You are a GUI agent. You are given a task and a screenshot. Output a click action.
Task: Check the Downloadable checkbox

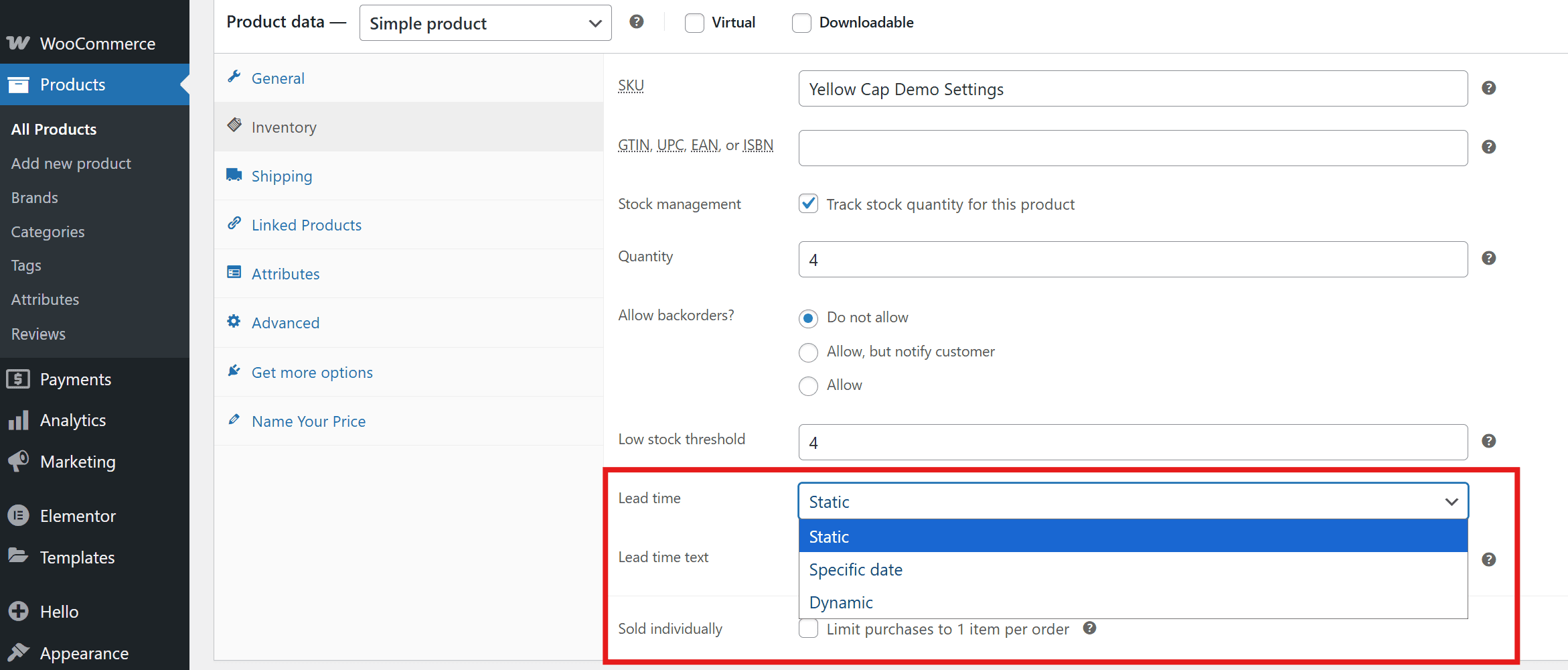point(801,22)
